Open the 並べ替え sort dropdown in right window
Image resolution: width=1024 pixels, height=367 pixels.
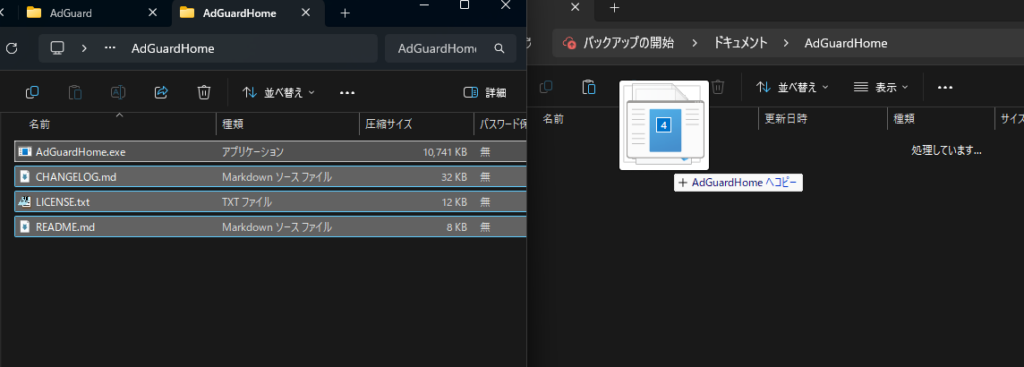pyautogui.click(x=793, y=87)
